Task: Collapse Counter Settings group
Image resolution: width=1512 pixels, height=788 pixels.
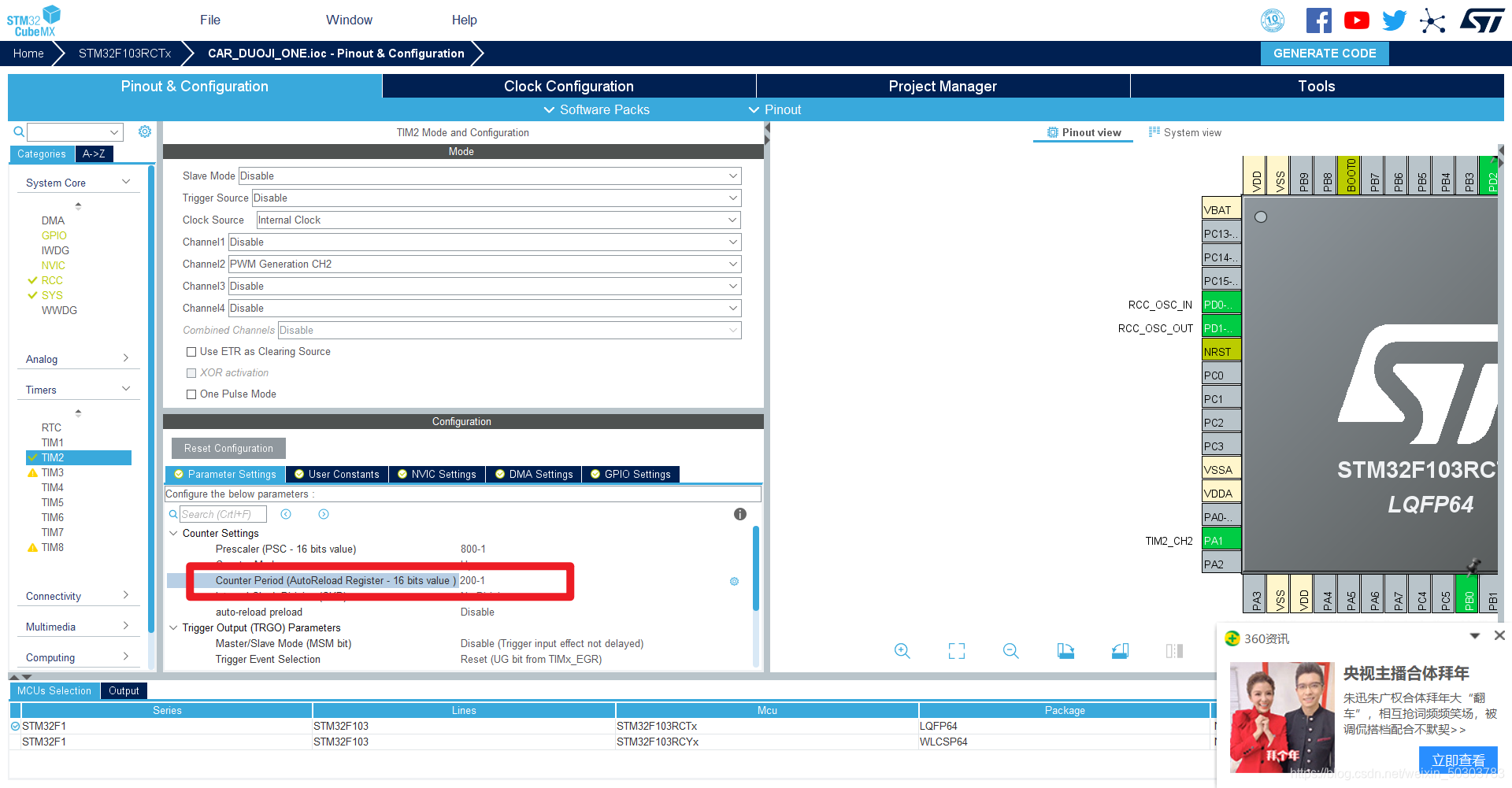Action: point(173,533)
